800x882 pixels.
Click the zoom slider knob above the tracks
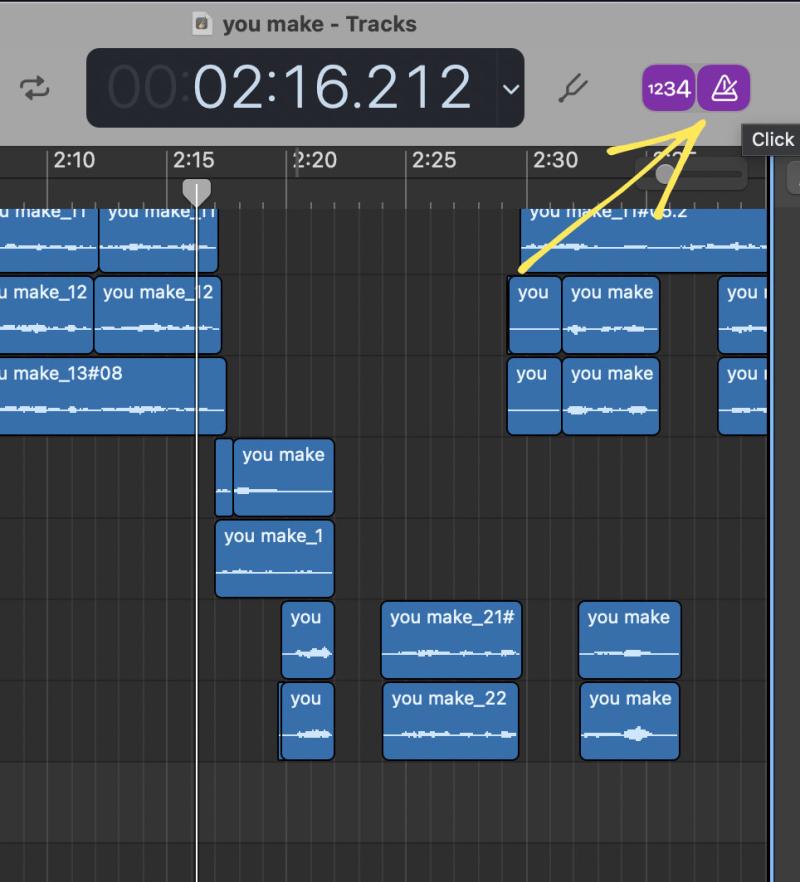[x=664, y=174]
